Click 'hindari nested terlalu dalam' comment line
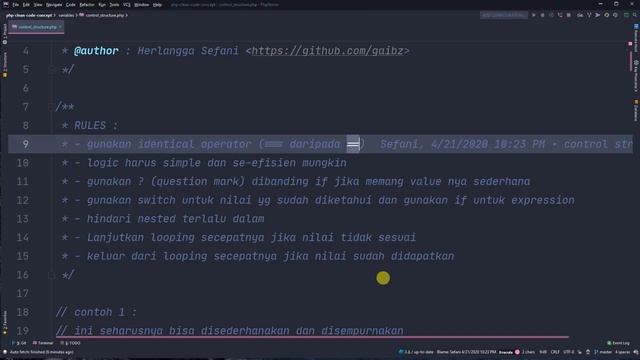640x360 pixels. tap(176, 219)
